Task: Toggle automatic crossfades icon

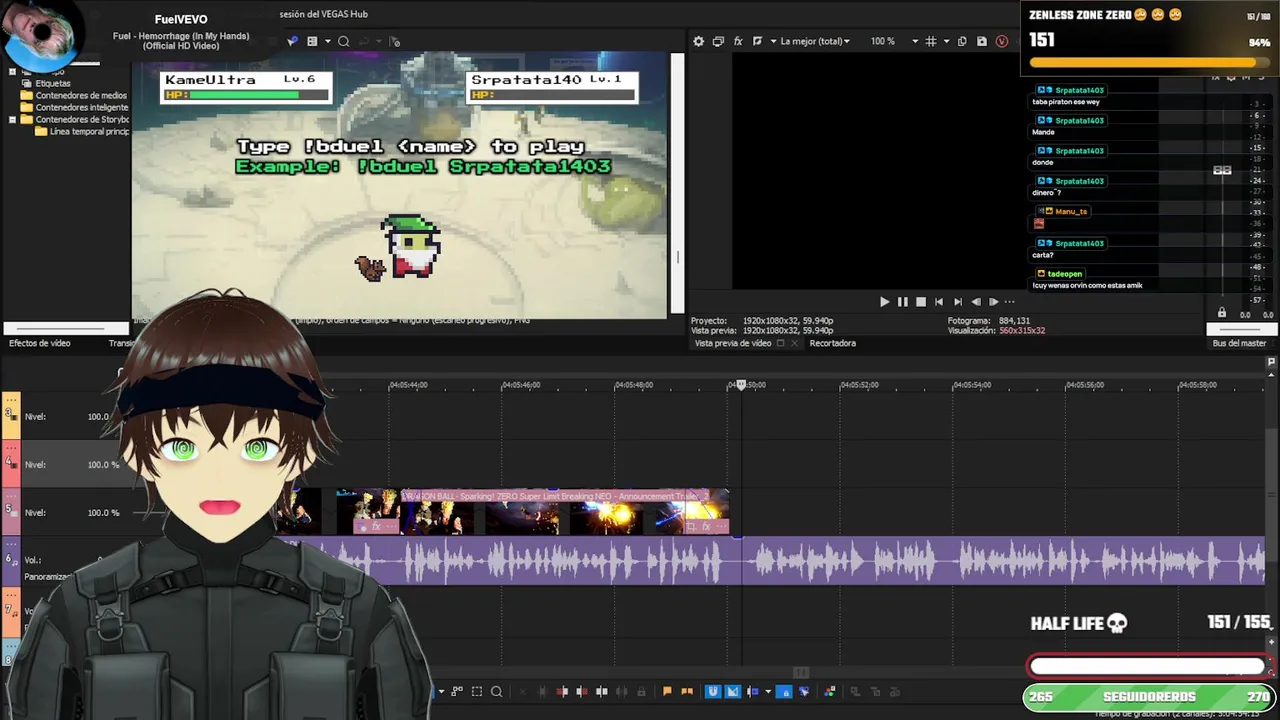Action: (732, 691)
